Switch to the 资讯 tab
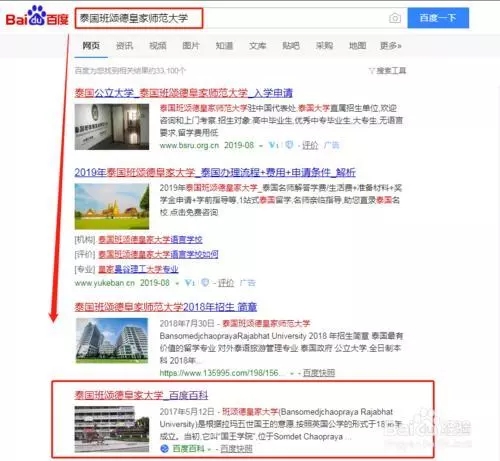The width and height of the screenshot is (500, 461). [124, 46]
